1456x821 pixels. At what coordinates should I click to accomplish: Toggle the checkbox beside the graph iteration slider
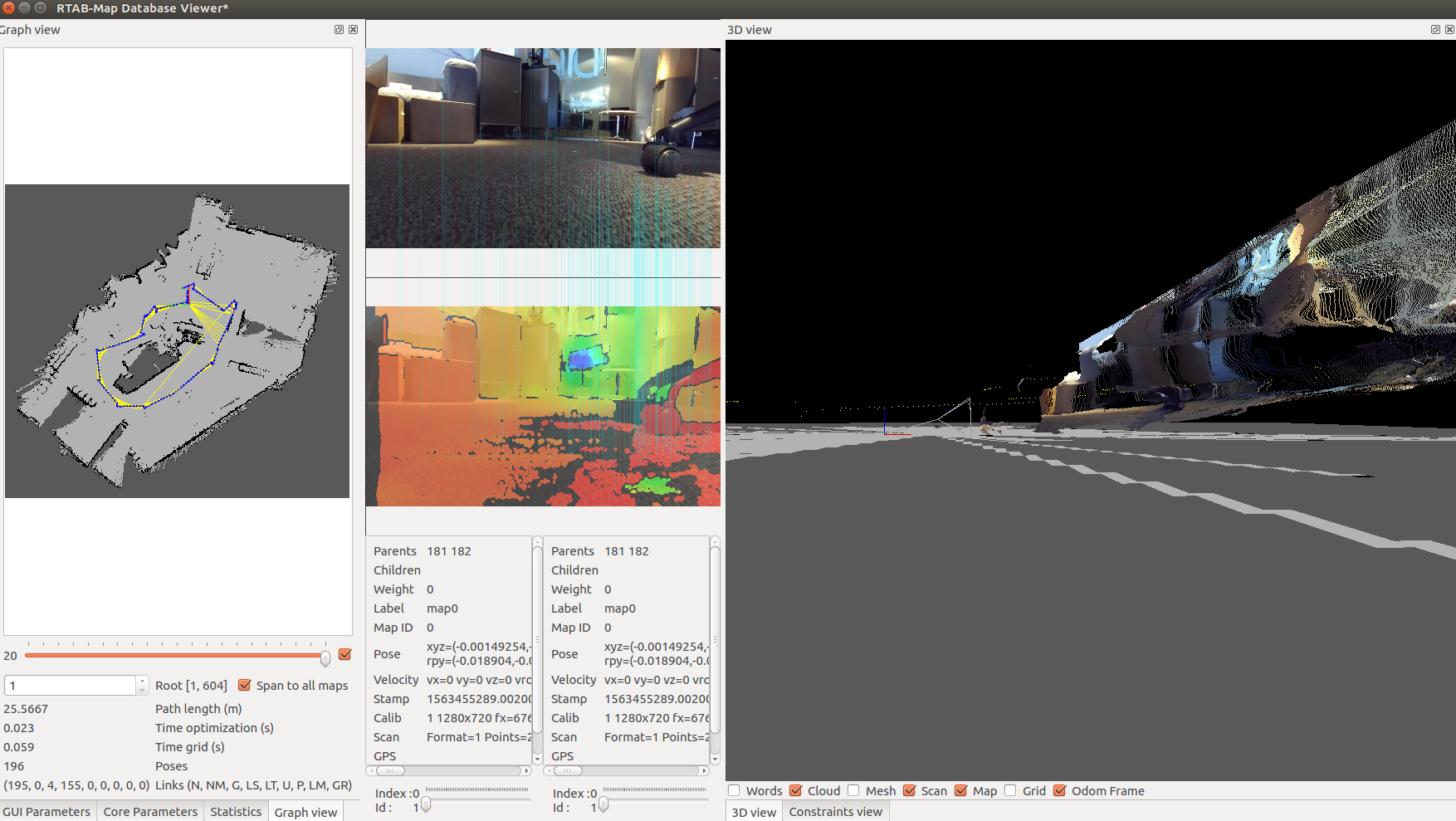coord(345,654)
